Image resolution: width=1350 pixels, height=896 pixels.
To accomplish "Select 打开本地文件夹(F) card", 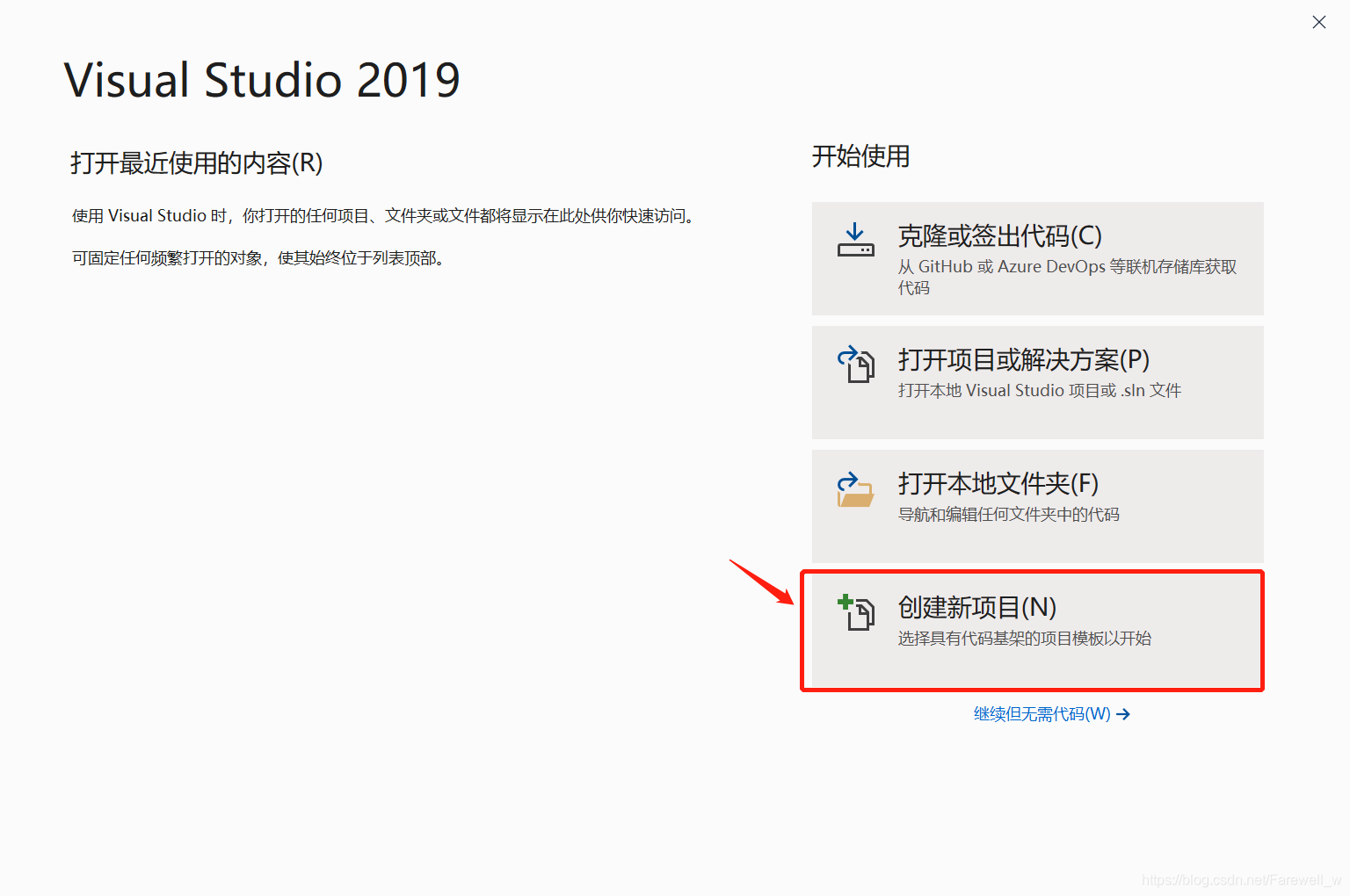I will click(x=1037, y=506).
